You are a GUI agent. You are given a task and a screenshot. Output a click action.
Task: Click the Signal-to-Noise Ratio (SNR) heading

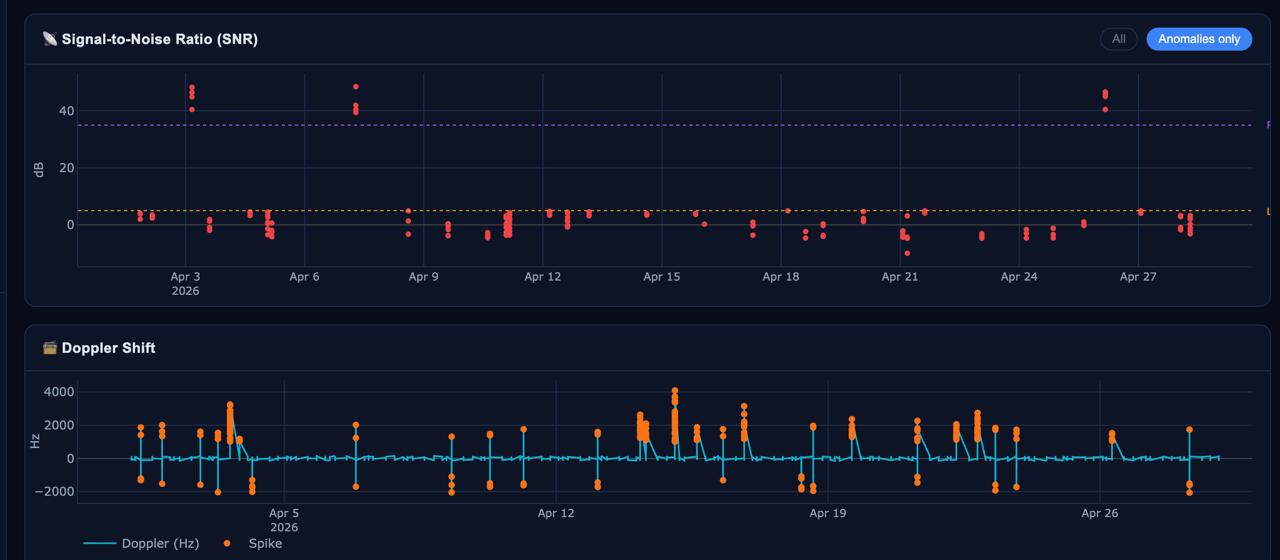[160, 39]
